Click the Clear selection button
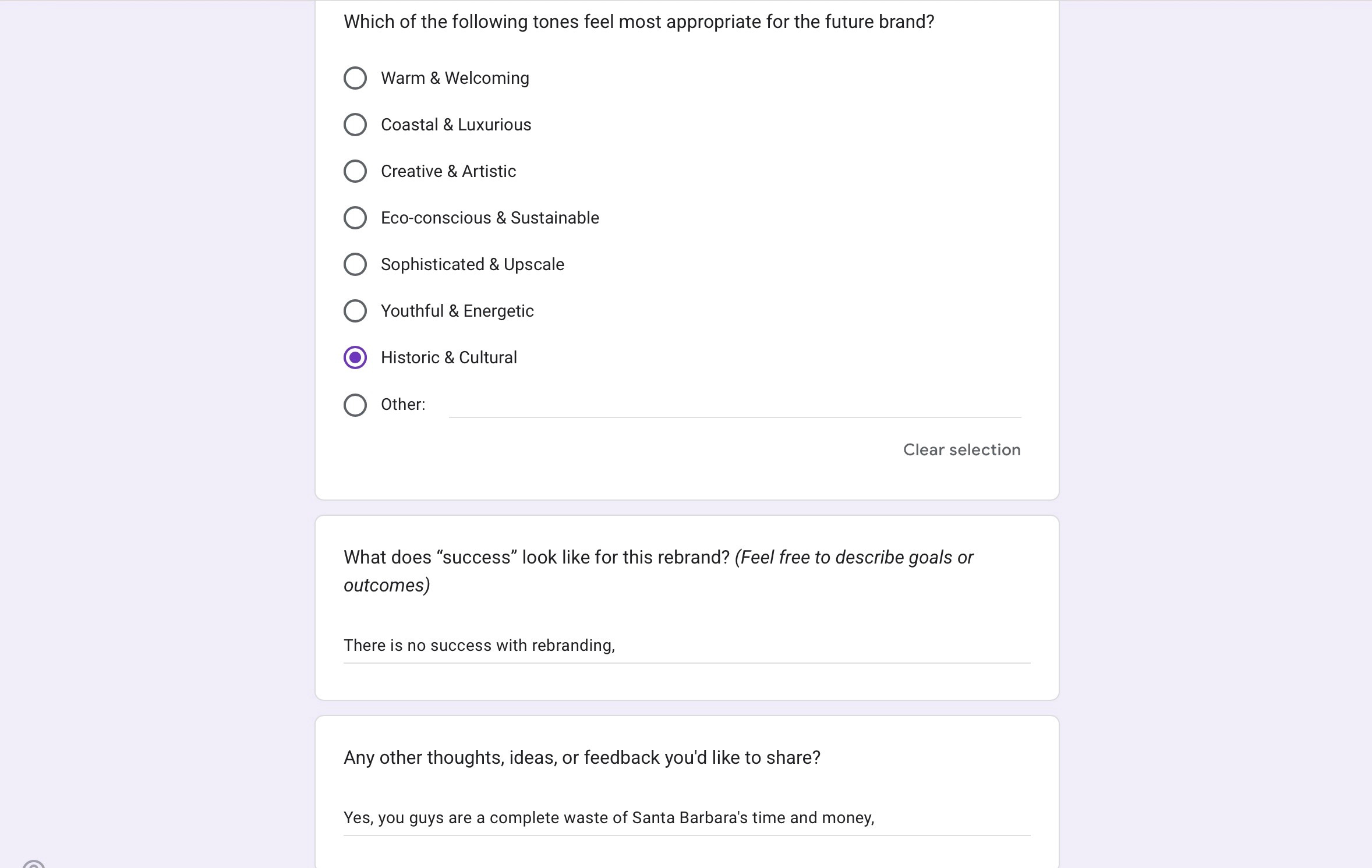Viewport: 1372px width, 868px height. pos(961,450)
